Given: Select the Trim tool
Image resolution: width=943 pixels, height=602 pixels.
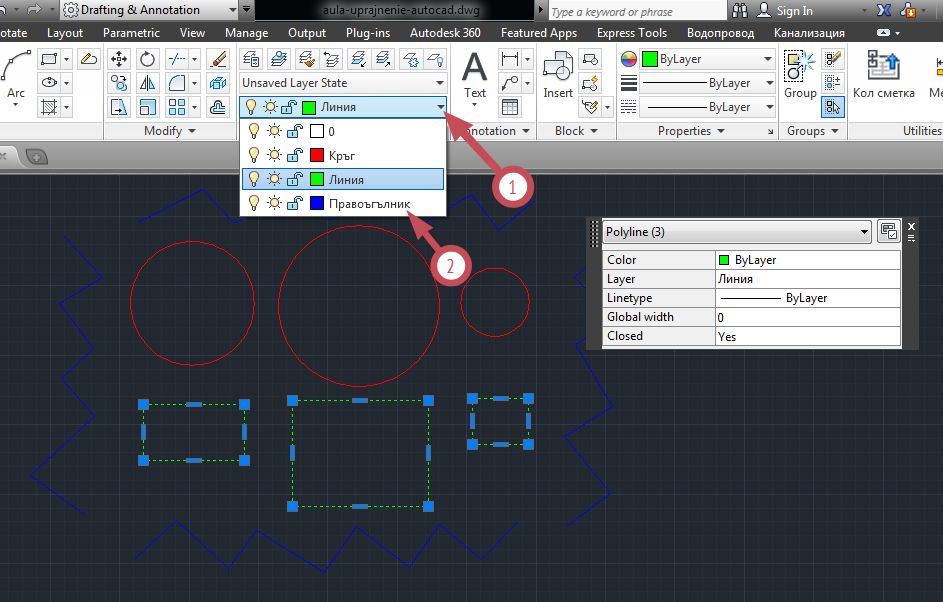Looking at the screenshot, I should point(177,59).
